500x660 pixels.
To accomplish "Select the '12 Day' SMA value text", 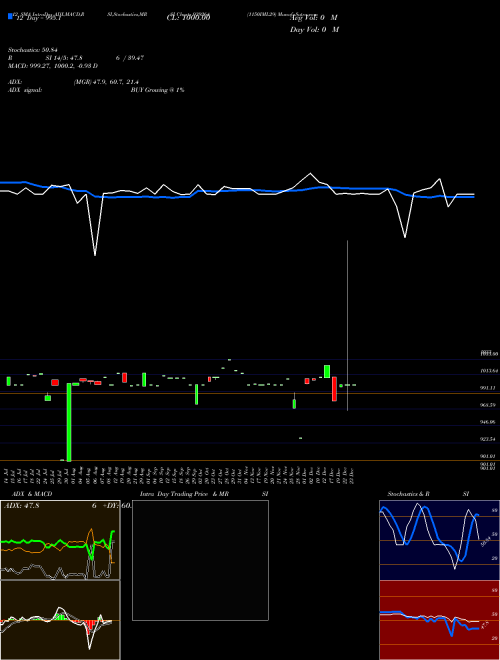I will (38, 18).
